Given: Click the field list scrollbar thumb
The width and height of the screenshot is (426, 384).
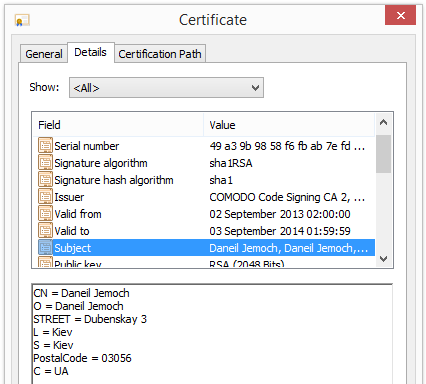Looking at the screenshot, I should [x=383, y=154].
